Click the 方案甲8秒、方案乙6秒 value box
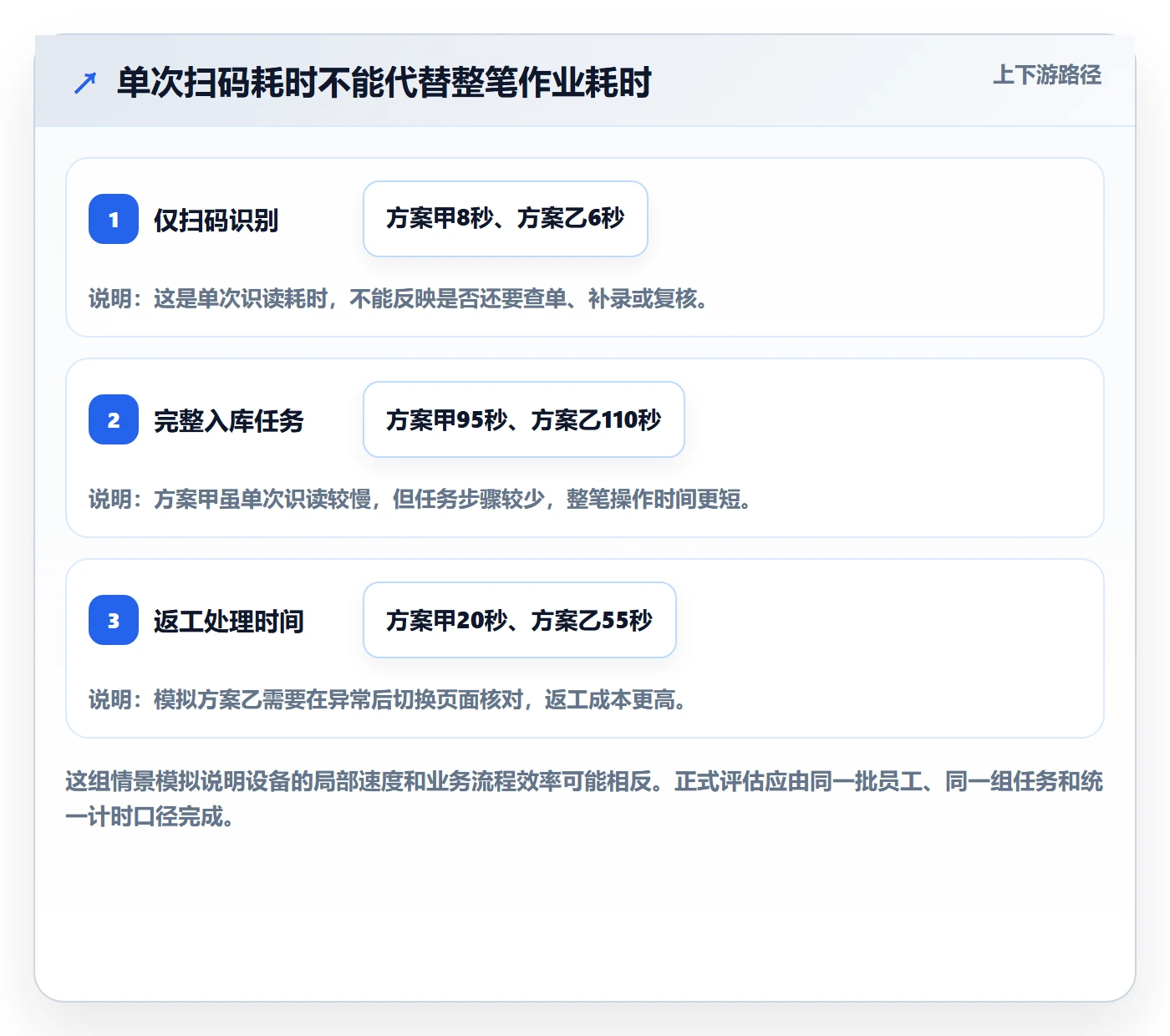 [506, 219]
